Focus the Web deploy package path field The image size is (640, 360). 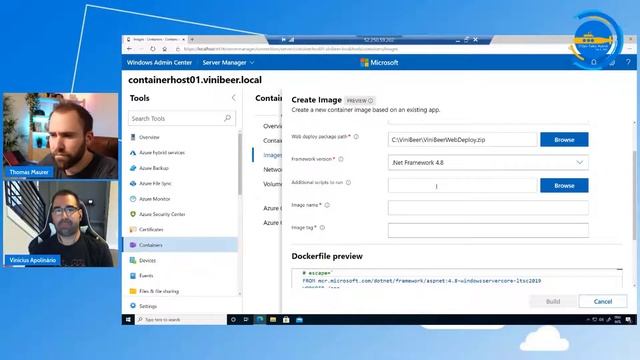(462, 140)
